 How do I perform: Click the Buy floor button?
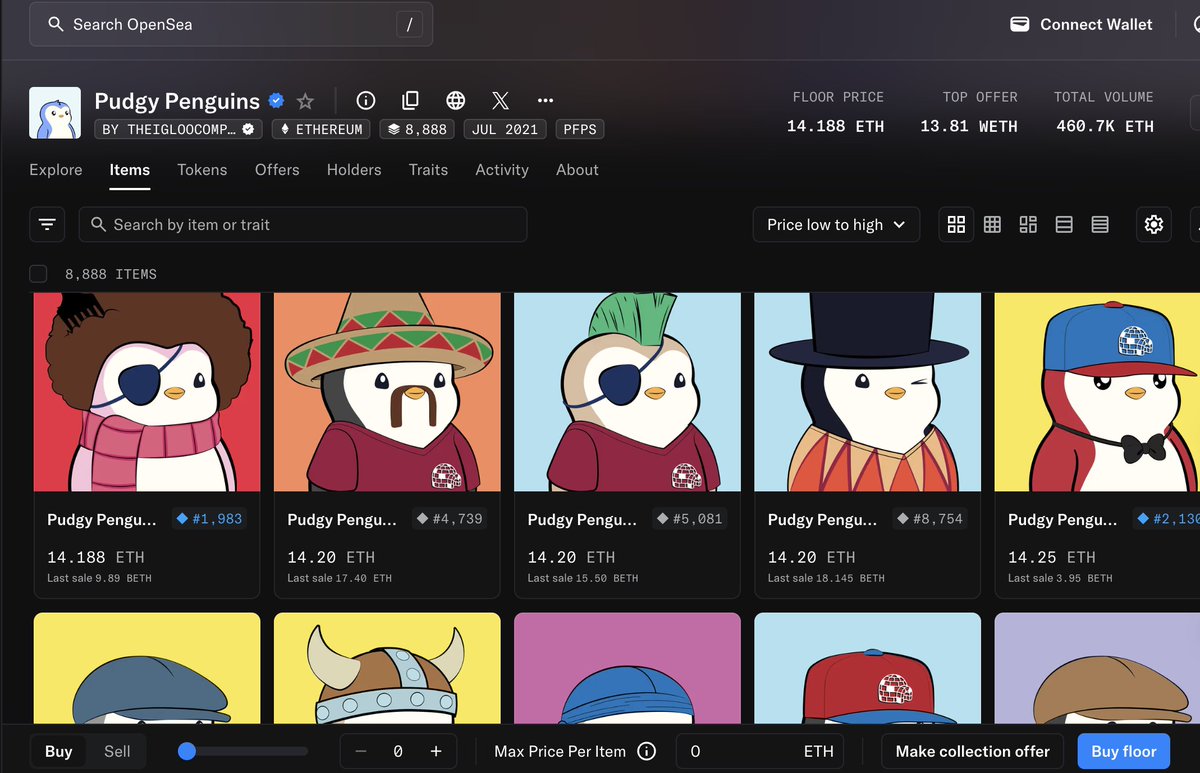coord(1124,751)
